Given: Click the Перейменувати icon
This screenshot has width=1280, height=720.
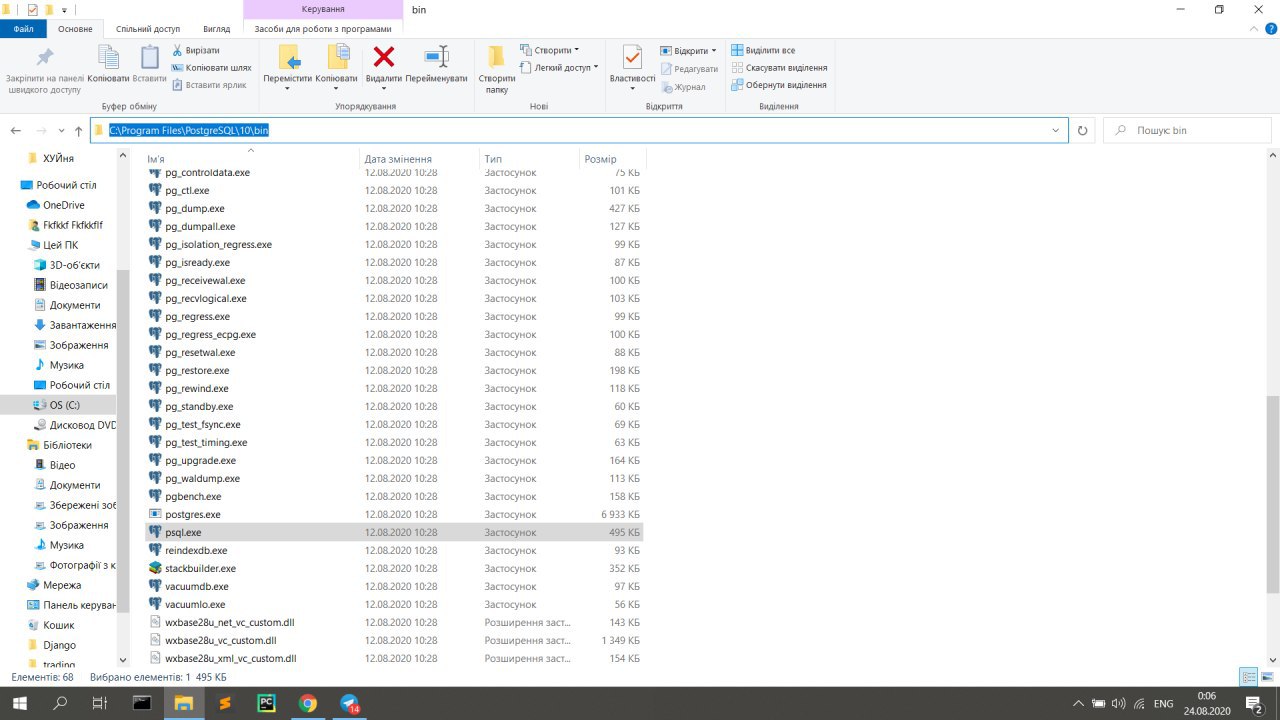Looking at the screenshot, I should [x=437, y=57].
